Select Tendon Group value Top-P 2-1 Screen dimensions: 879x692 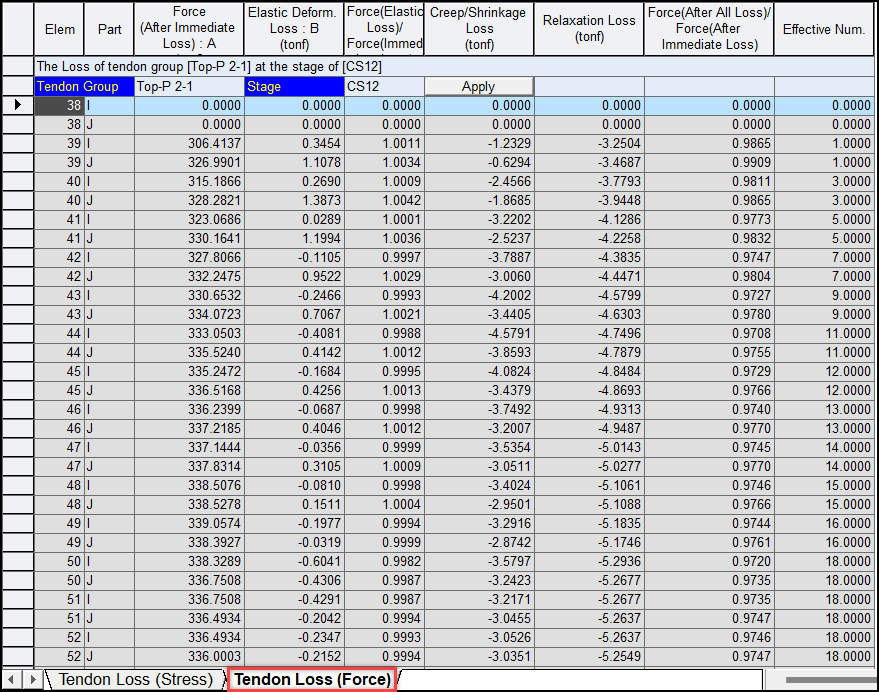[x=189, y=86]
